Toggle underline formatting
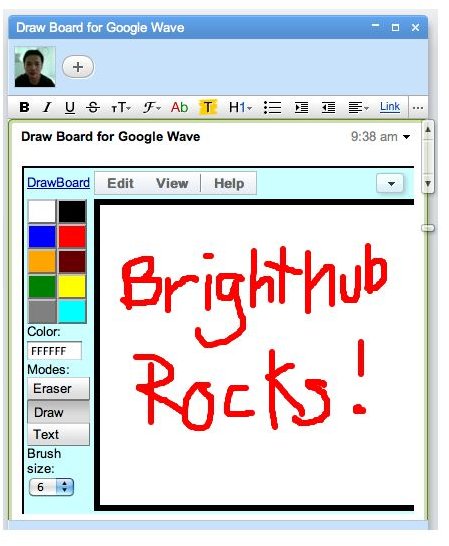 pos(70,108)
